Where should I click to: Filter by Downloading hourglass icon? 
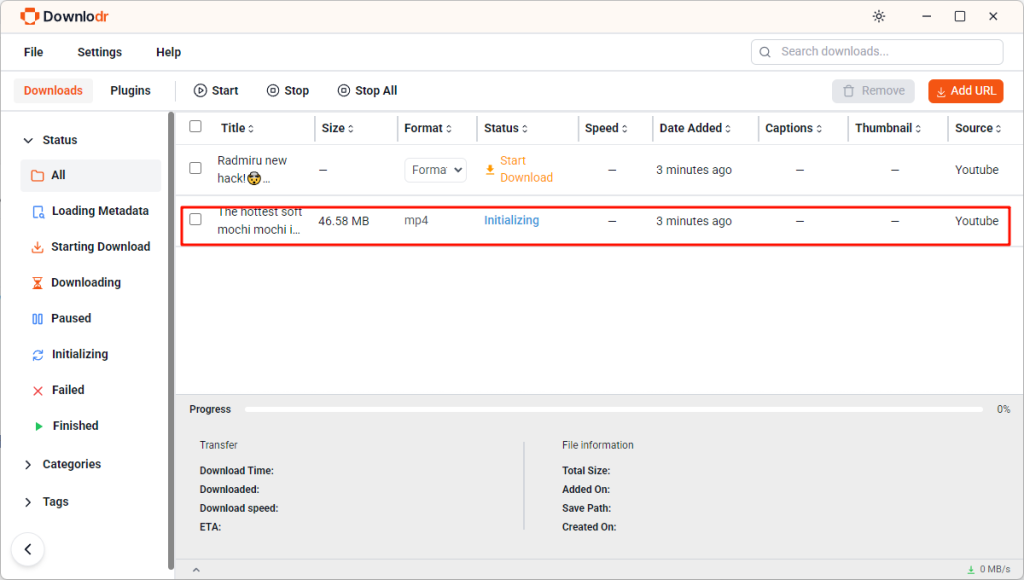(38, 283)
